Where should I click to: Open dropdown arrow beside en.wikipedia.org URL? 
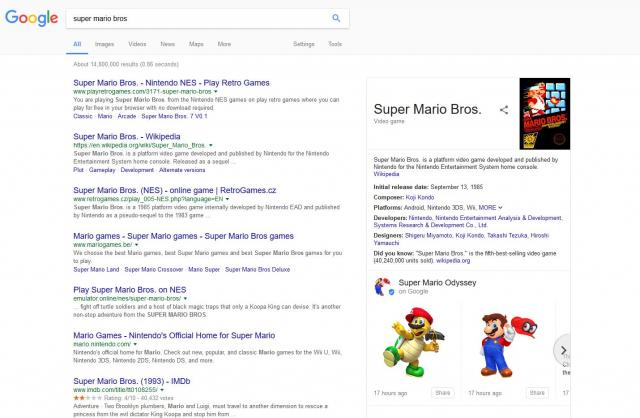pyautogui.click(x=213, y=145)
